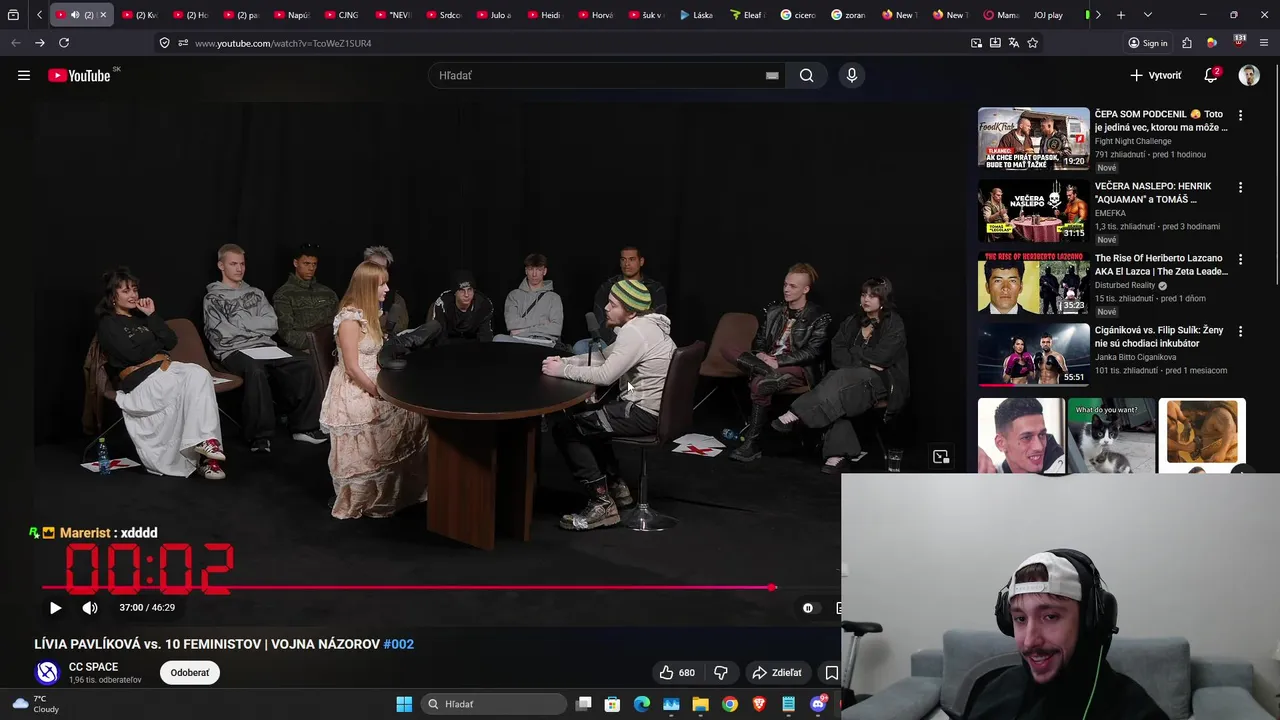1280x720 pixels.
Task: Mute the video with the speaker icon
Action: coord(89,607)
